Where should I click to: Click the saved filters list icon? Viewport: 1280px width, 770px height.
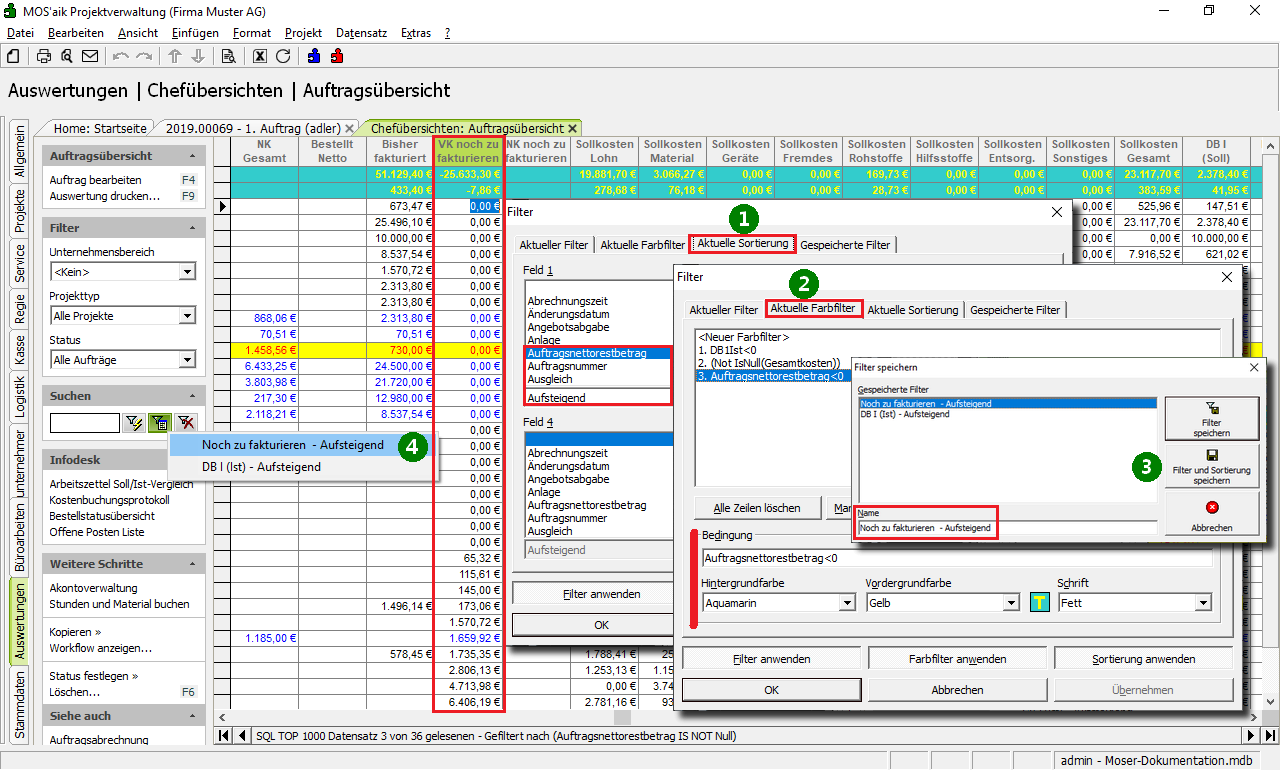point(160,423)
